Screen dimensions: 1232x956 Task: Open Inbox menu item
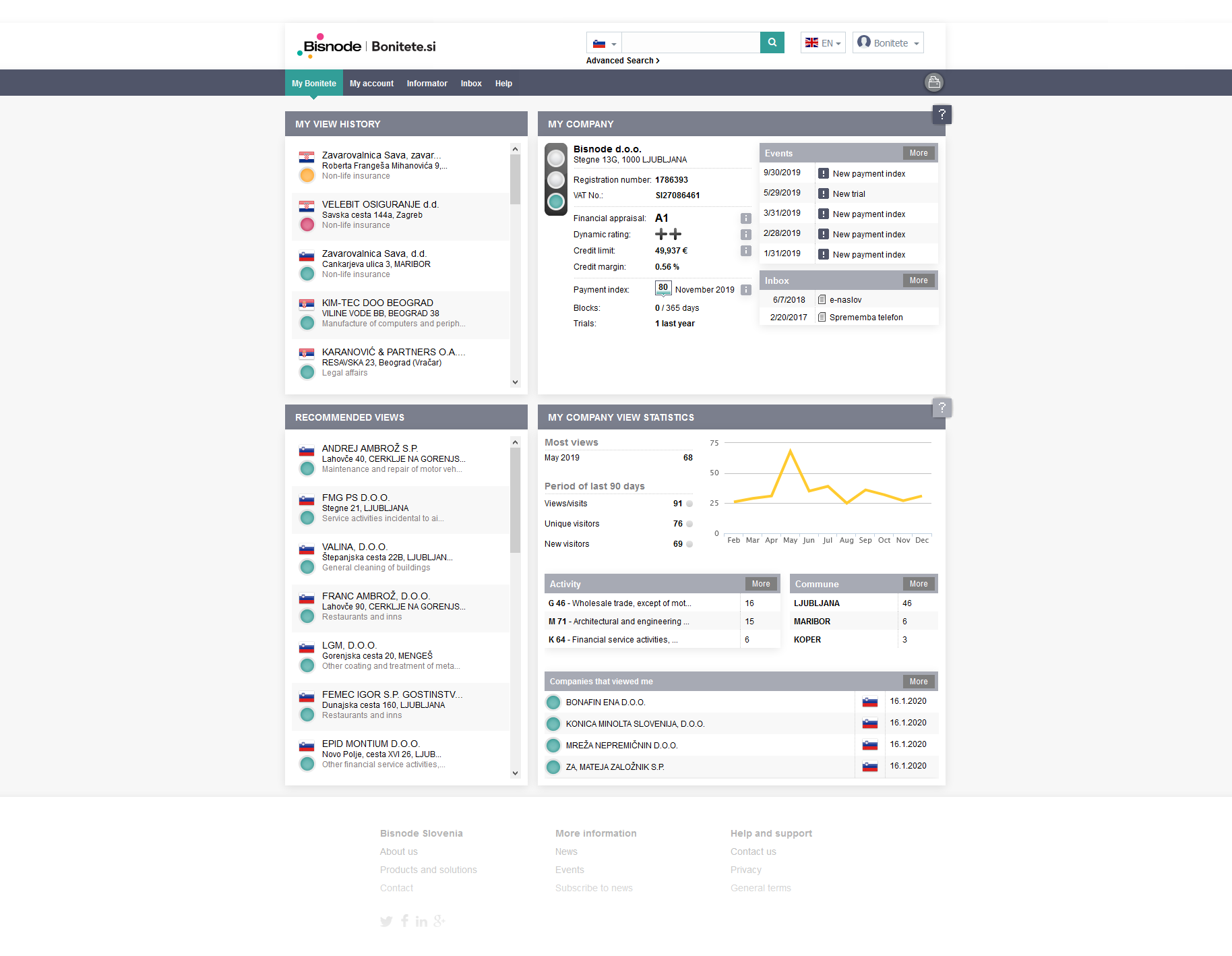pyautogui.click(x=471, y=84)
